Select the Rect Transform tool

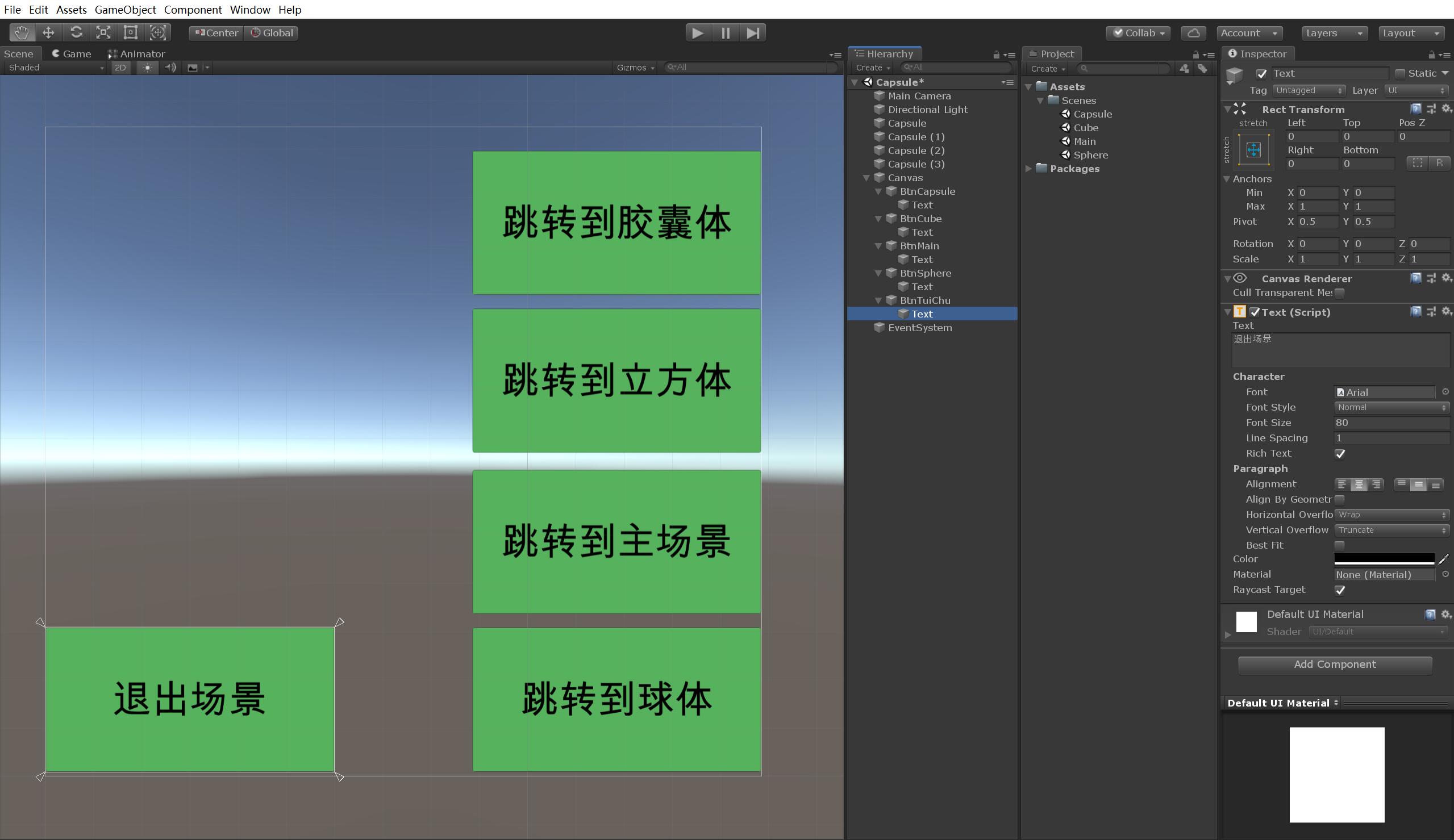coord(130,32)
